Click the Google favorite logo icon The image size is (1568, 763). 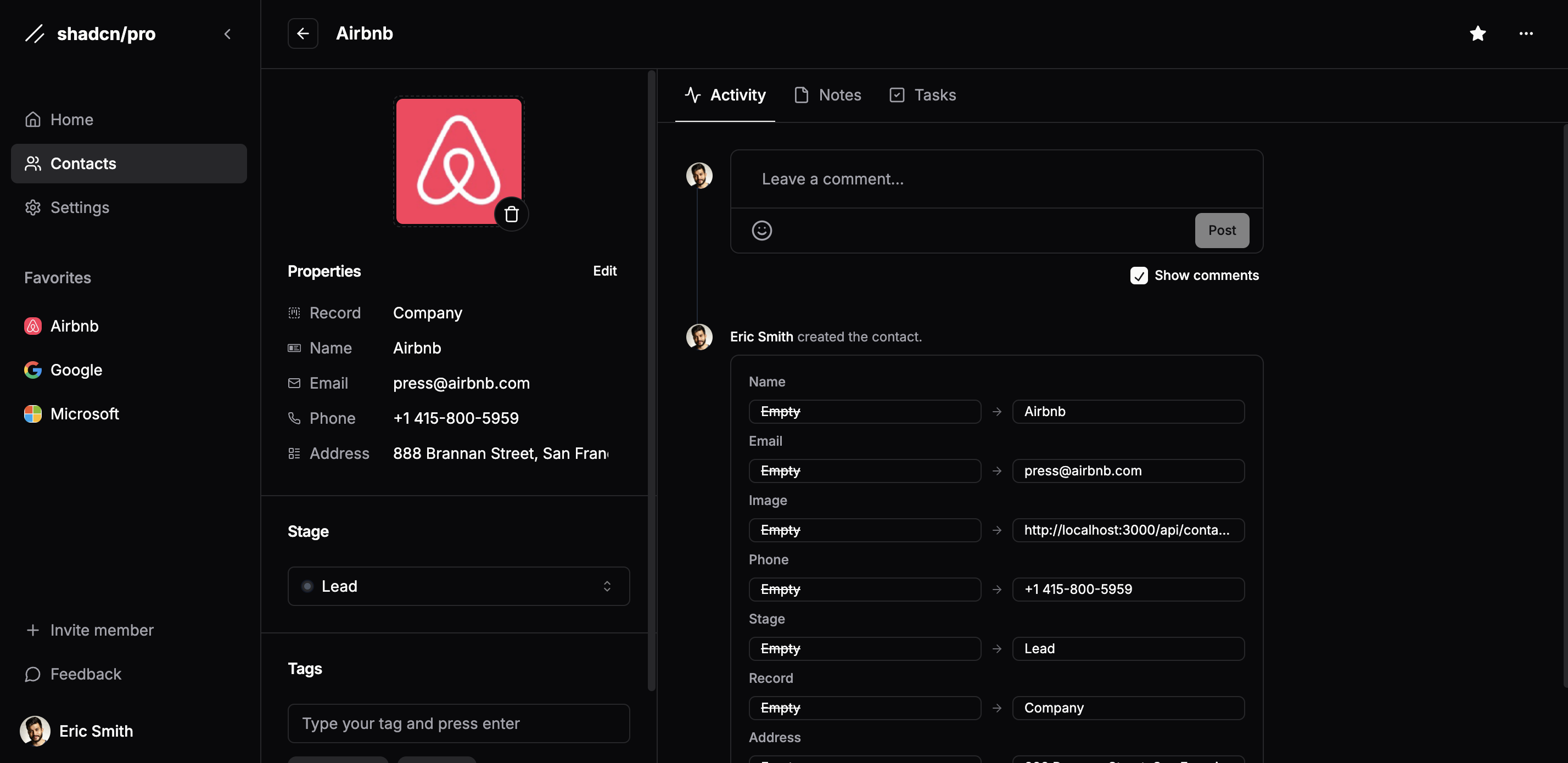coord(33,370)
